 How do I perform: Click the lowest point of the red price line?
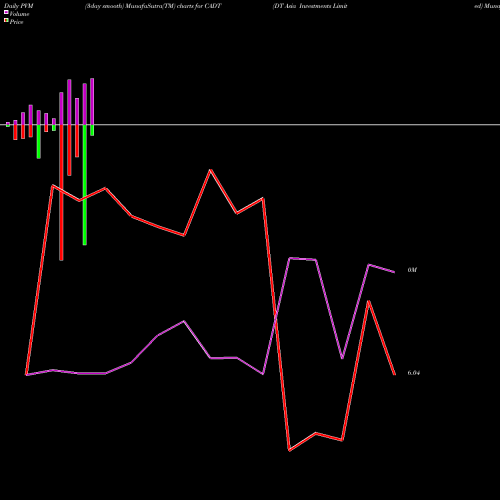[x=289, y=450]
